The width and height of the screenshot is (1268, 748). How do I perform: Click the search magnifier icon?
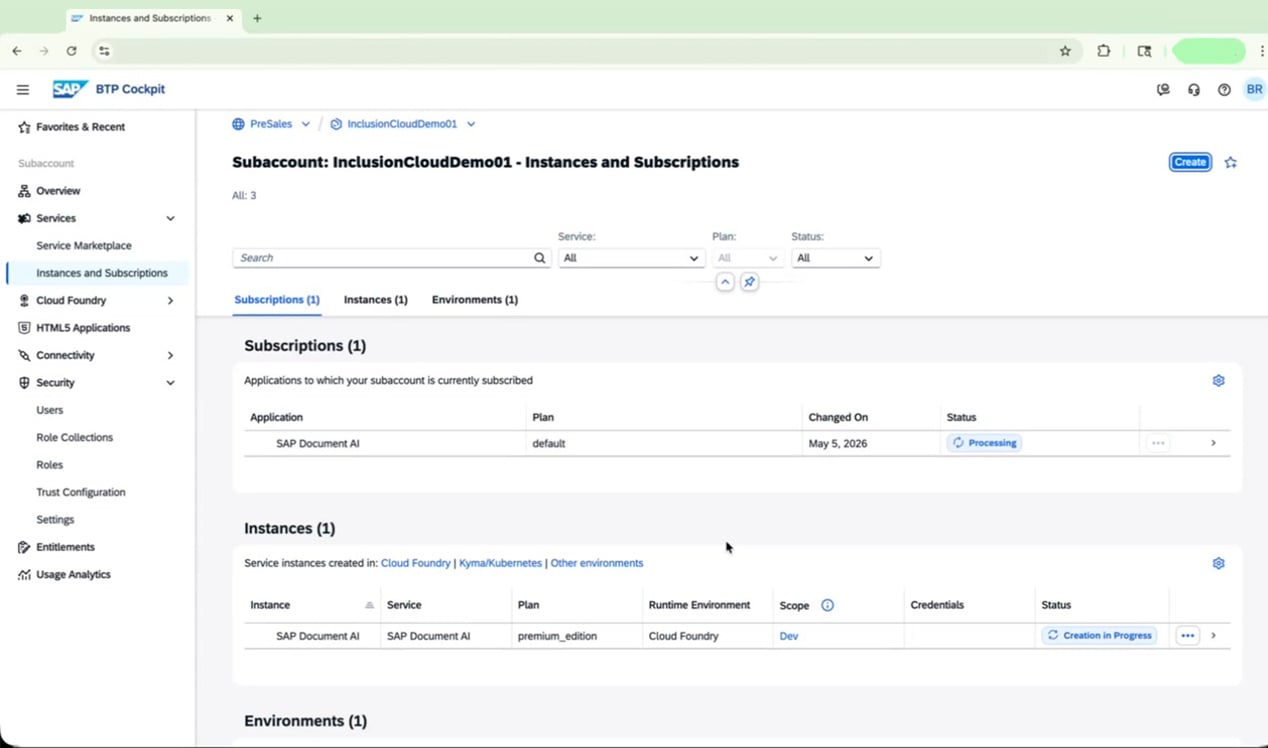pyautogui.click(x=540, y=258)
